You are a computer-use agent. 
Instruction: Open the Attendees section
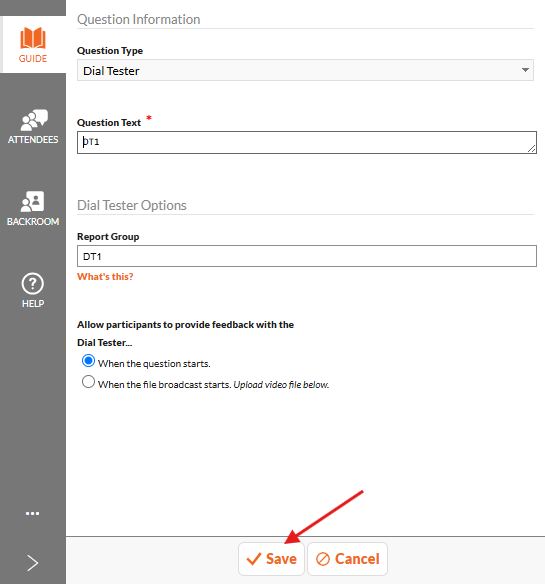[33, 127]
